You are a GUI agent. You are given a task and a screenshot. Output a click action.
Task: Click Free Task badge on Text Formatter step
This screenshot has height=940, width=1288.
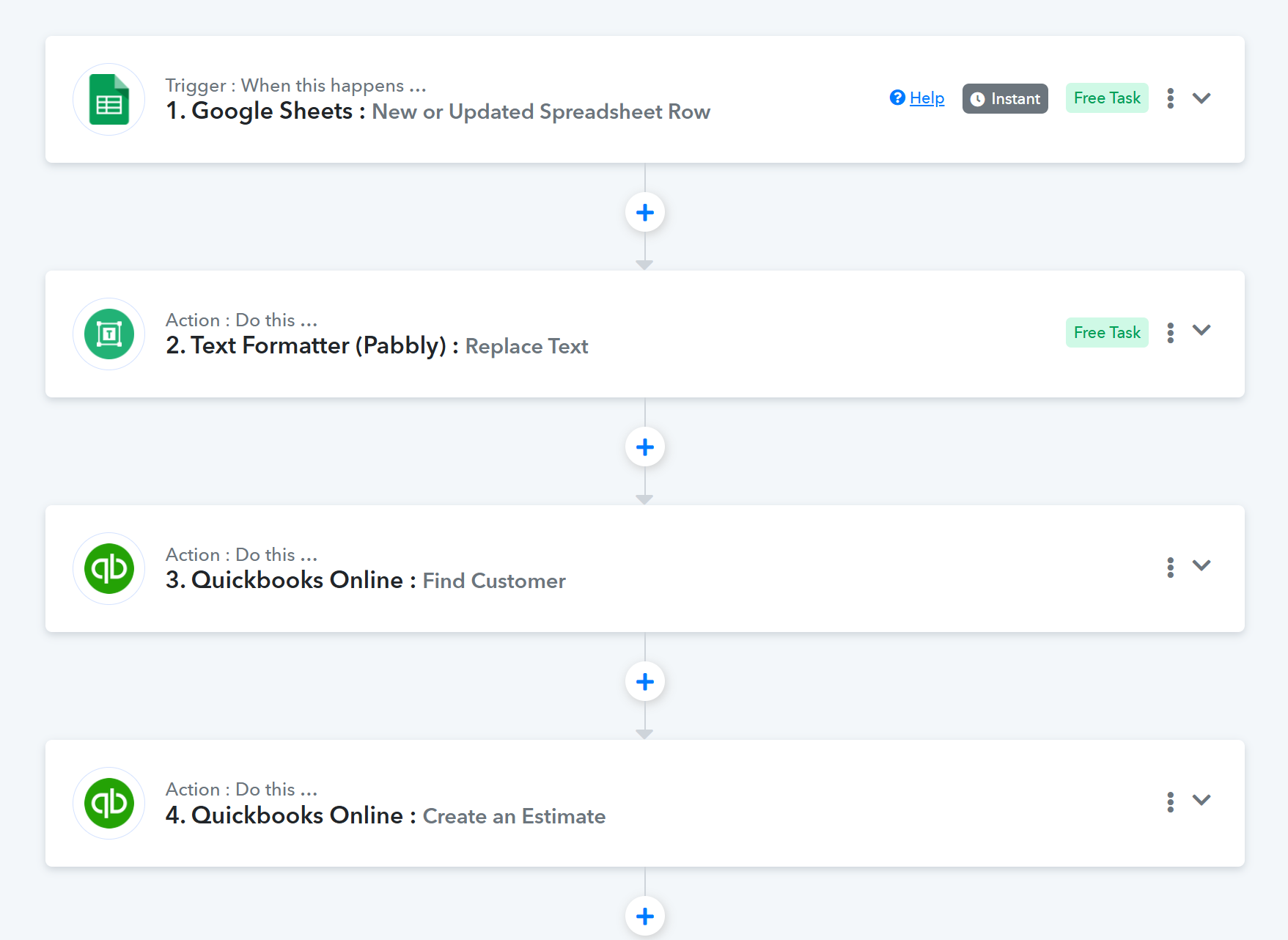point(1107,333)
